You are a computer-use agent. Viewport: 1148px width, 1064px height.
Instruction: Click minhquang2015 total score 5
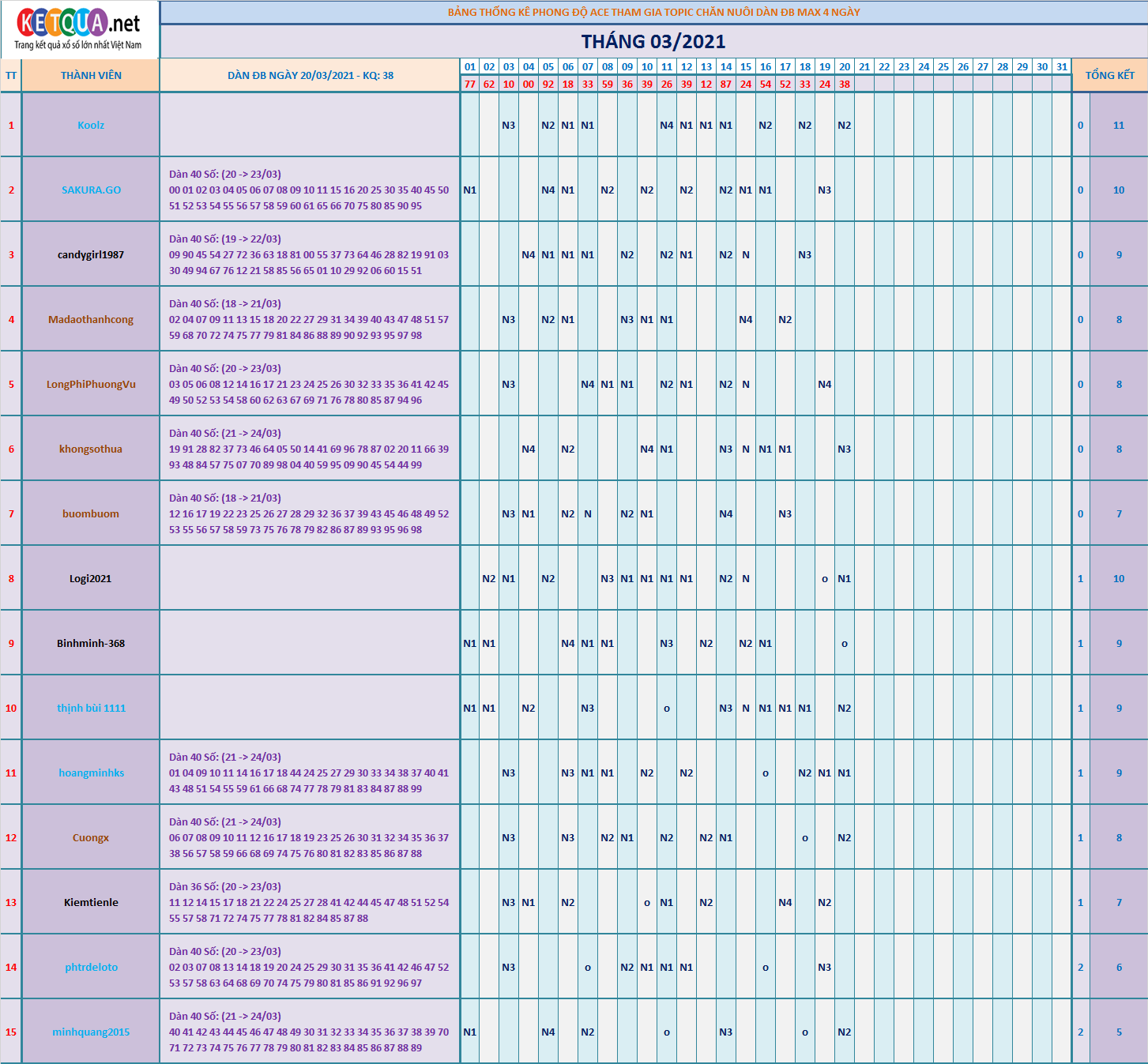click(1119, 1032)
